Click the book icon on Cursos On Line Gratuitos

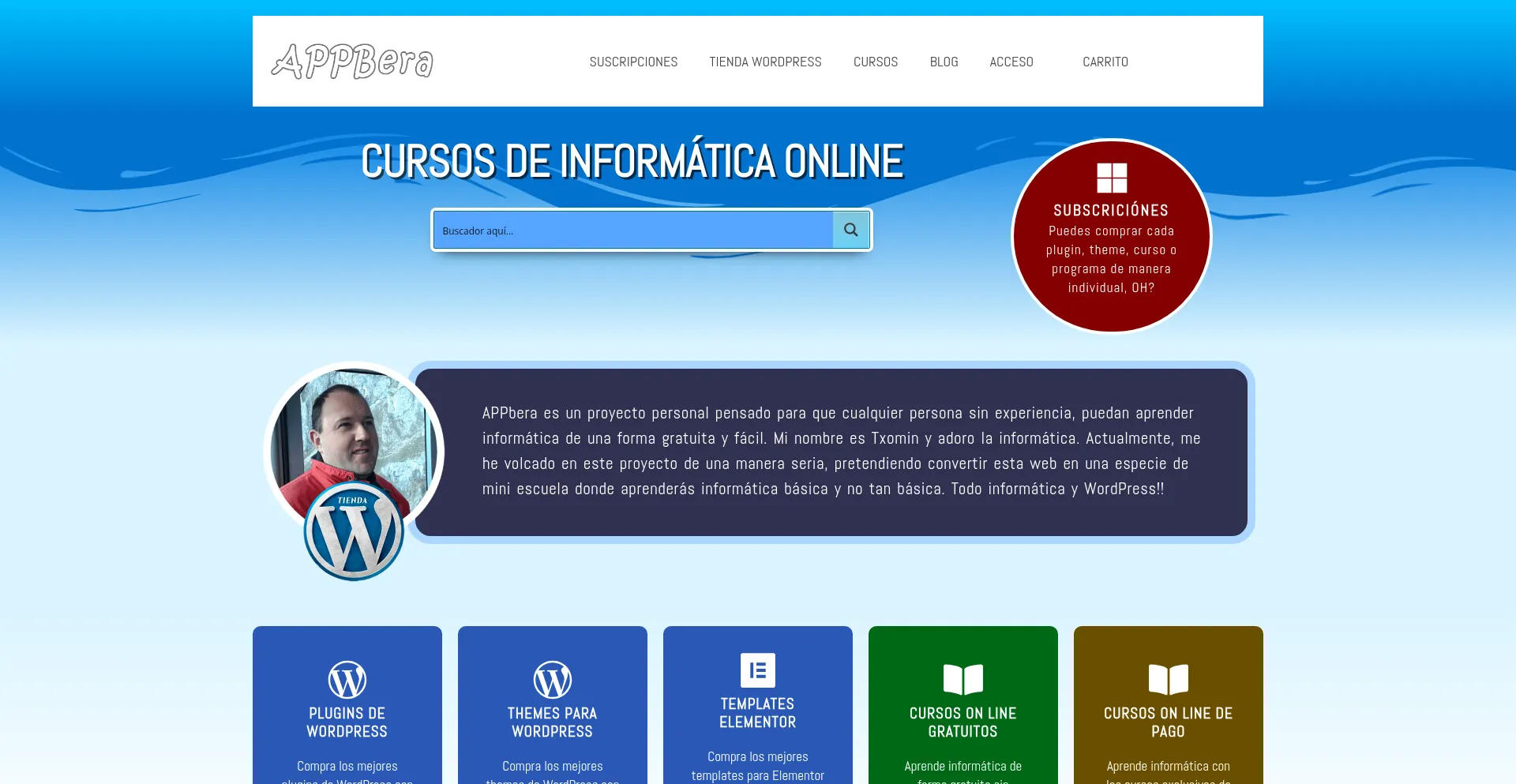point(963,679)
